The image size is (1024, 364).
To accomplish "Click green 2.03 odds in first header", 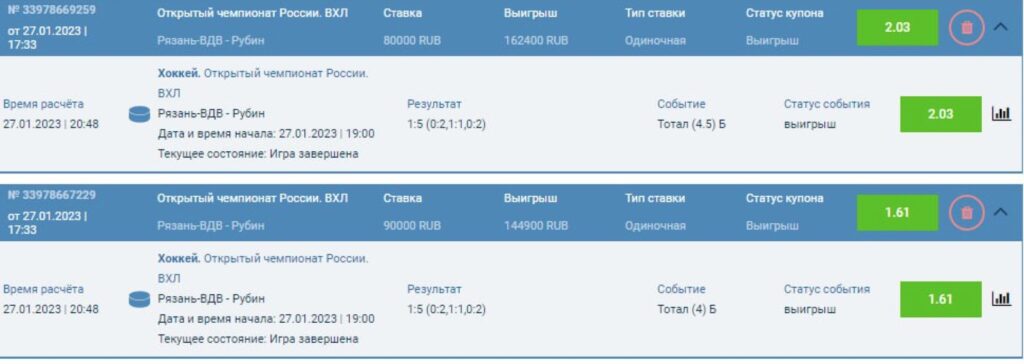I will (897, 27).
